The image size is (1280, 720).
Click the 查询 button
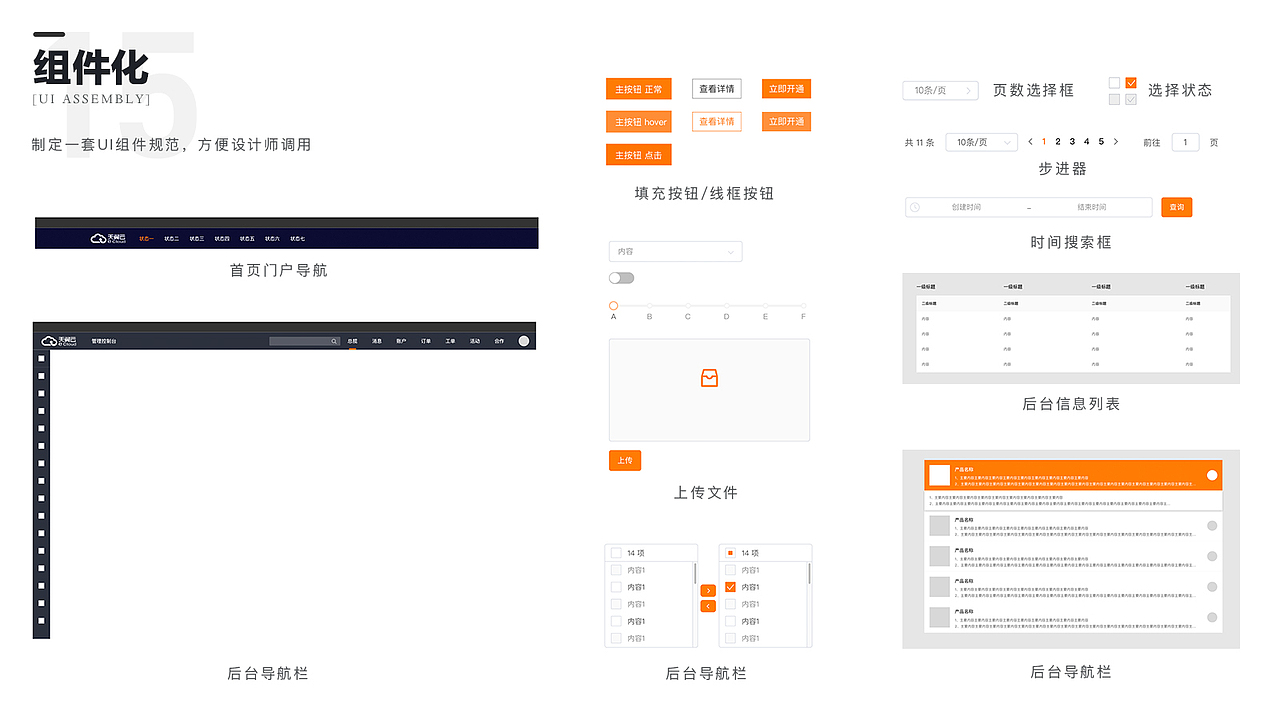(x=1177, y=207)
